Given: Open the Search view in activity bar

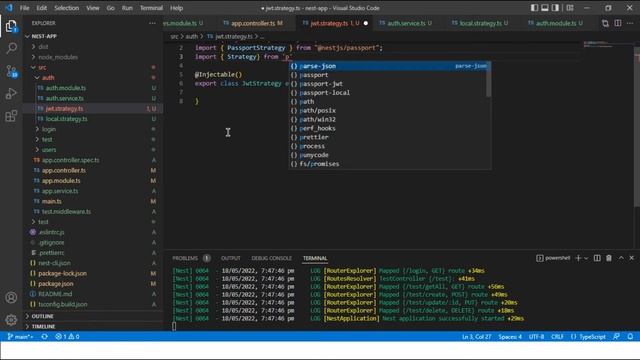Looking at the screenshot, I should 11,48.
